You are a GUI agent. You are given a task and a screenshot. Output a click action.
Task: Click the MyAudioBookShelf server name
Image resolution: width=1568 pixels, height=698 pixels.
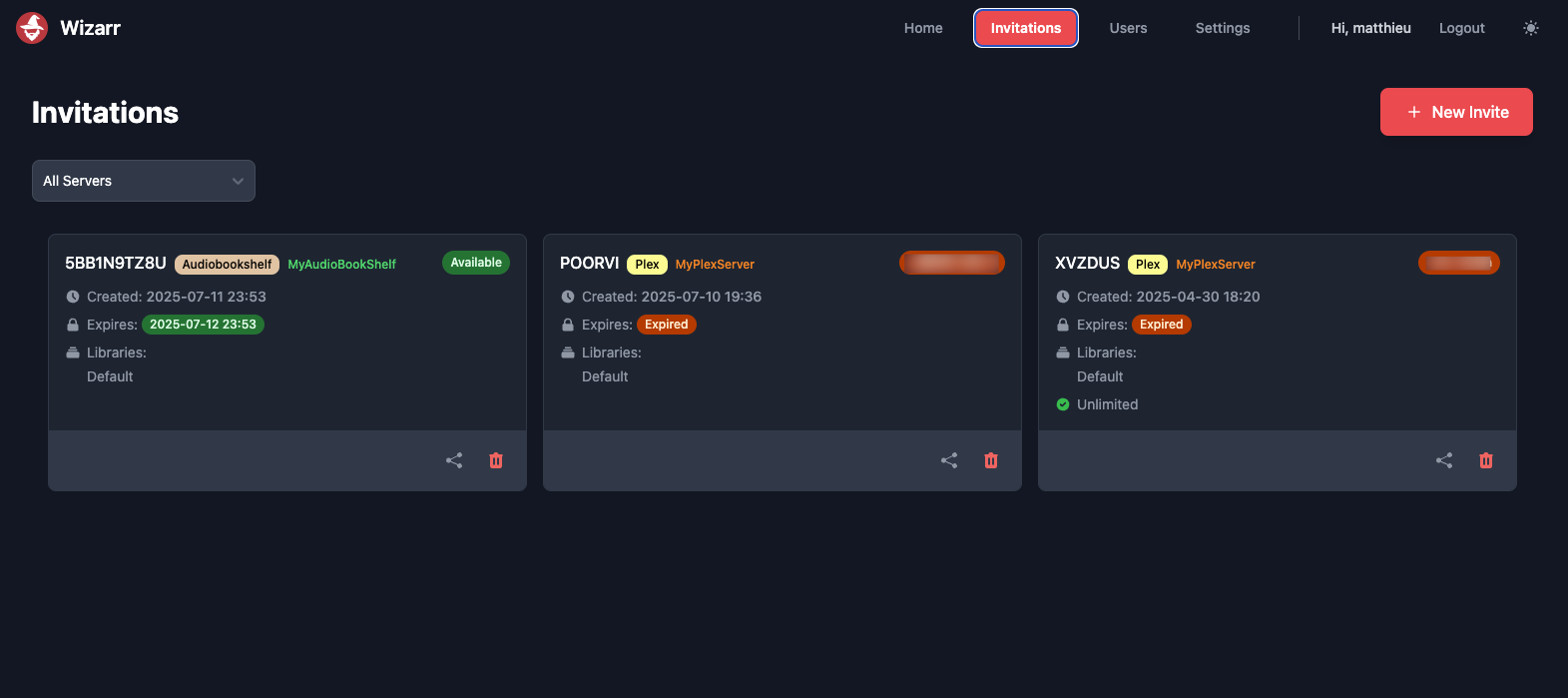click(341, 265)
